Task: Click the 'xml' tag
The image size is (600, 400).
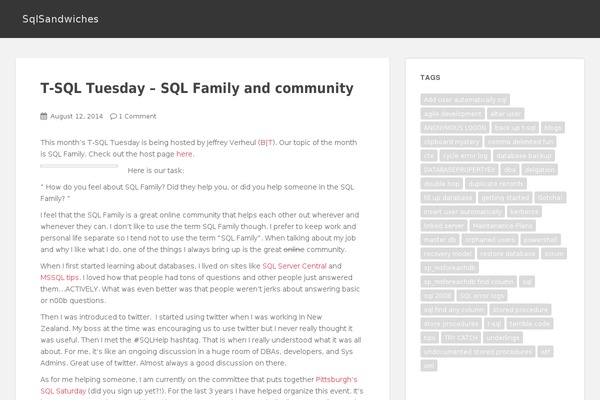Action: tap(429, 366)
